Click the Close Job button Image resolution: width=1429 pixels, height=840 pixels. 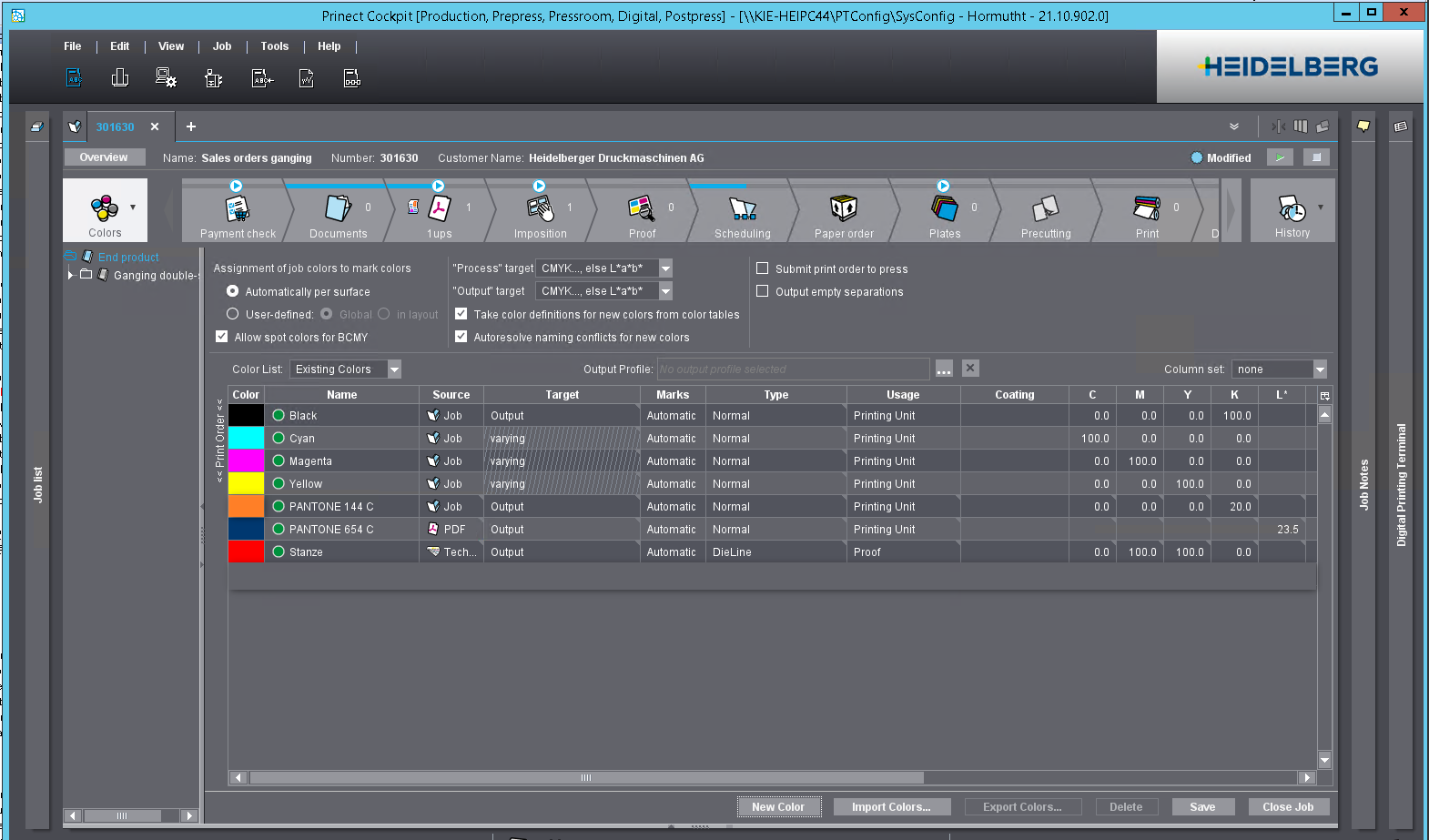(1288, 807)
